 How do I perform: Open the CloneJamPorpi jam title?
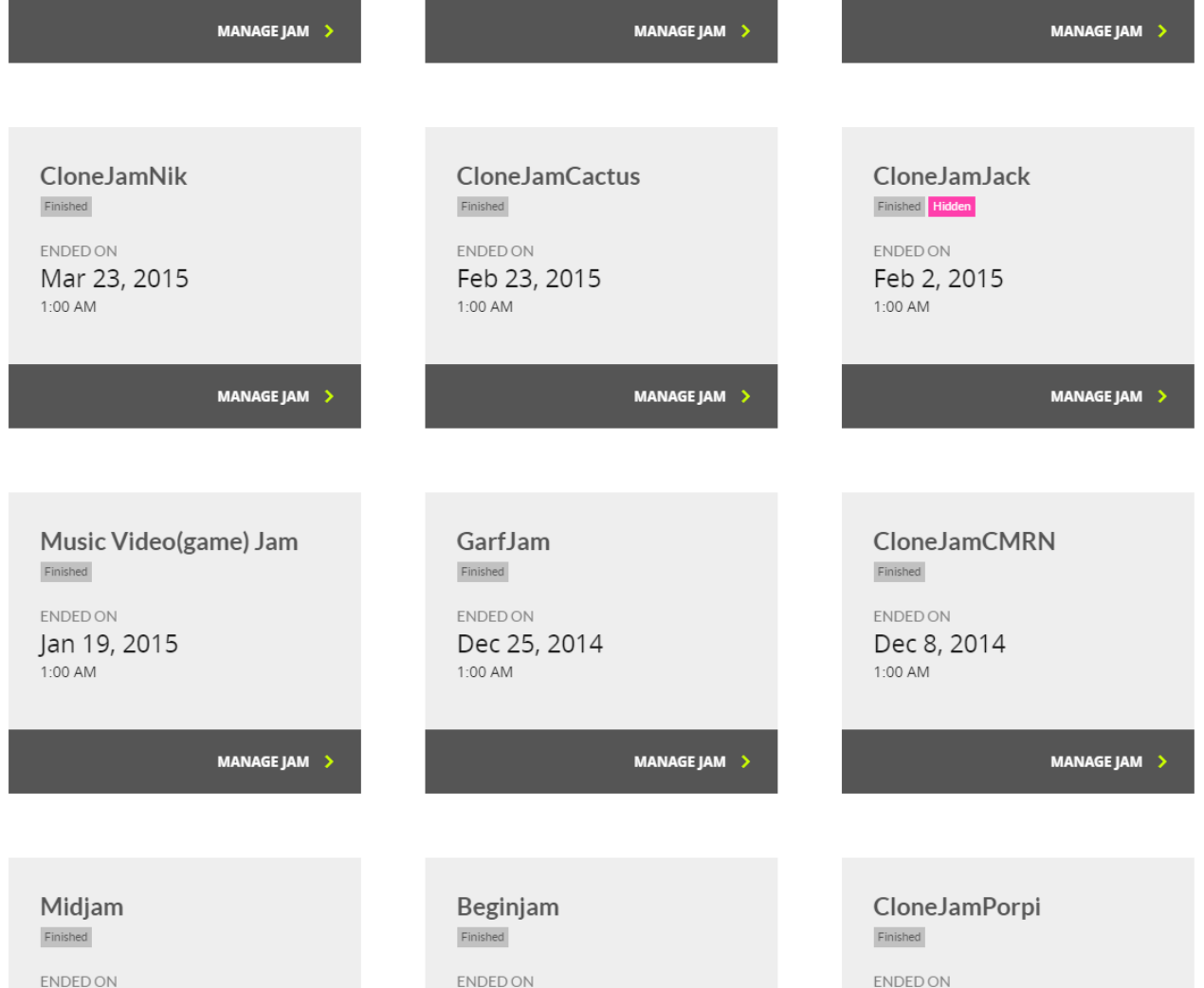tap(957, 907)
